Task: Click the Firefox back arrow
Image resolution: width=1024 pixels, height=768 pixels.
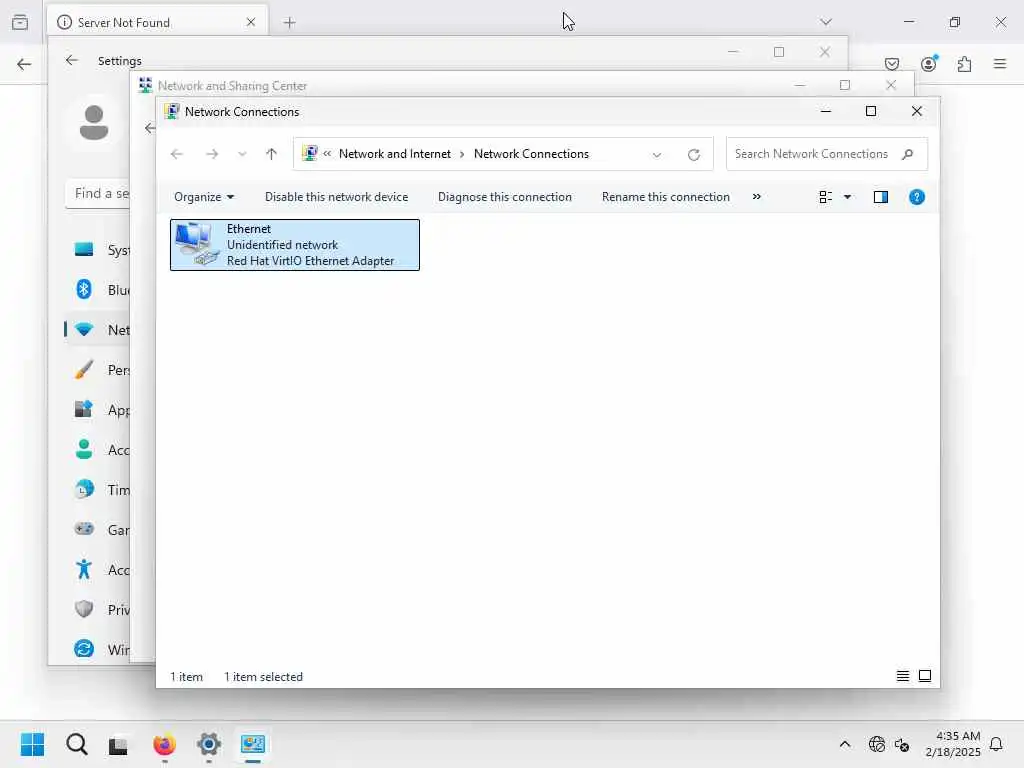Action: point(24,64)
